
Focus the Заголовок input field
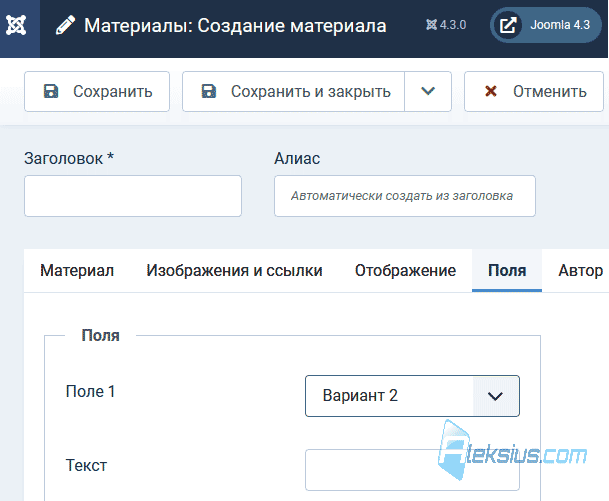pyautogui.click(x=133, y=196)
